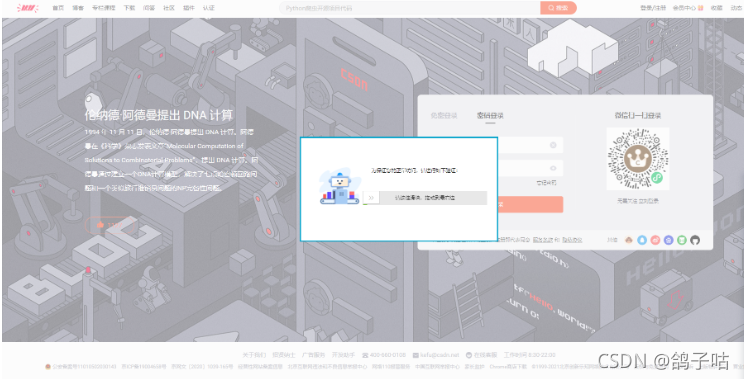Grab the captcha slider handle with arrows

(x=371, y=198)
